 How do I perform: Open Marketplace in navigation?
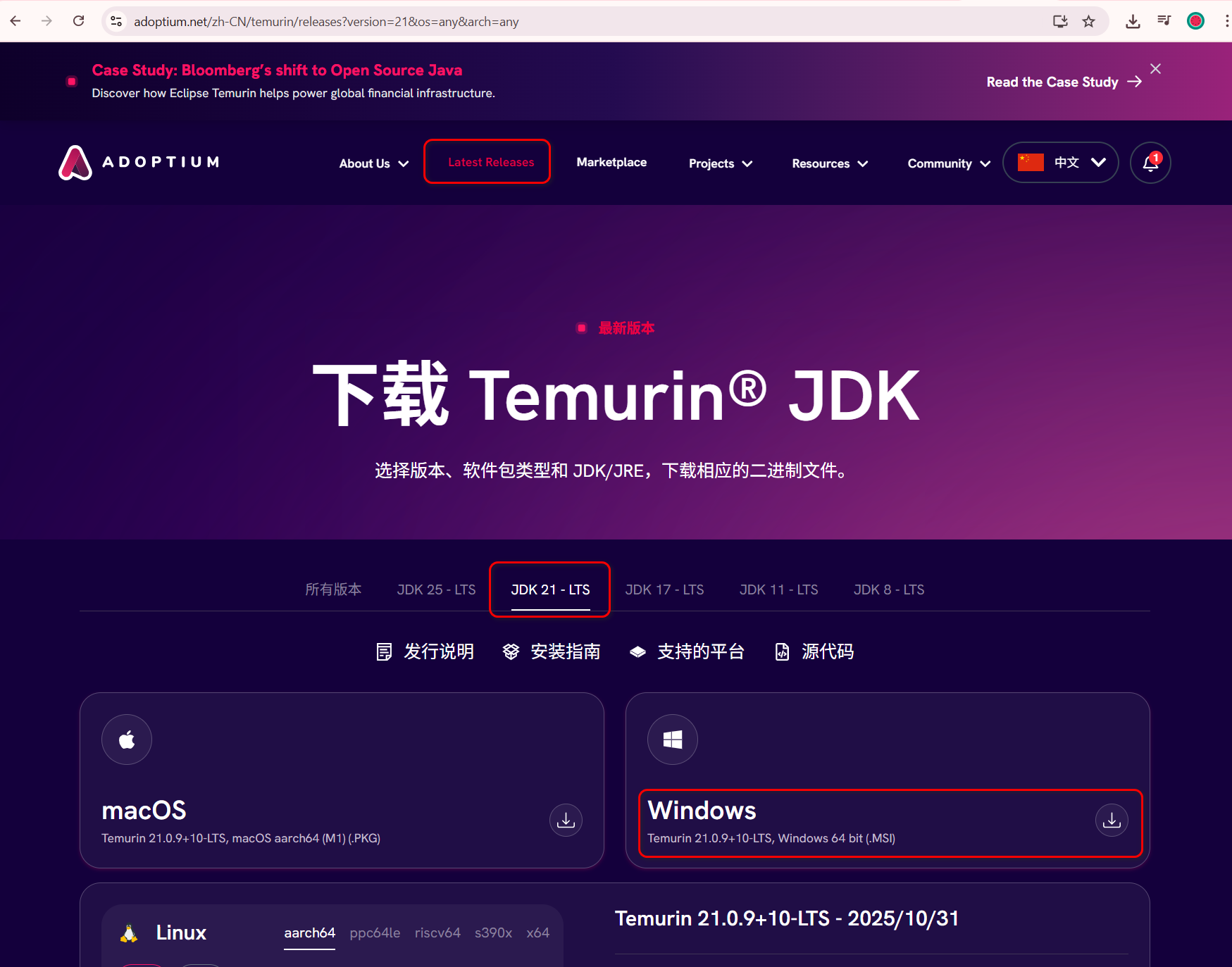(611, 162)
